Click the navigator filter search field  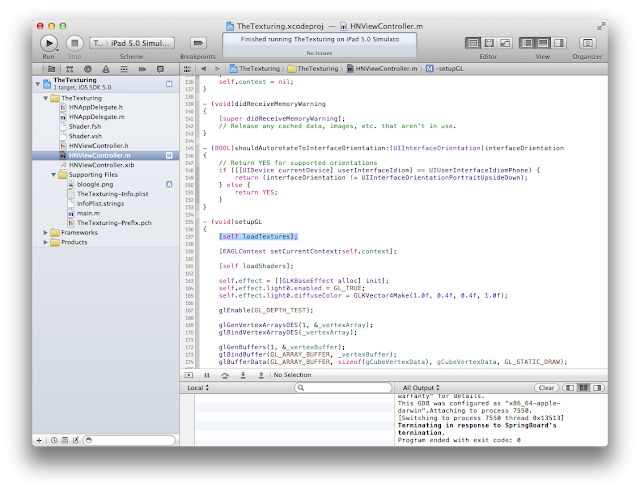[x=129, y=440]
